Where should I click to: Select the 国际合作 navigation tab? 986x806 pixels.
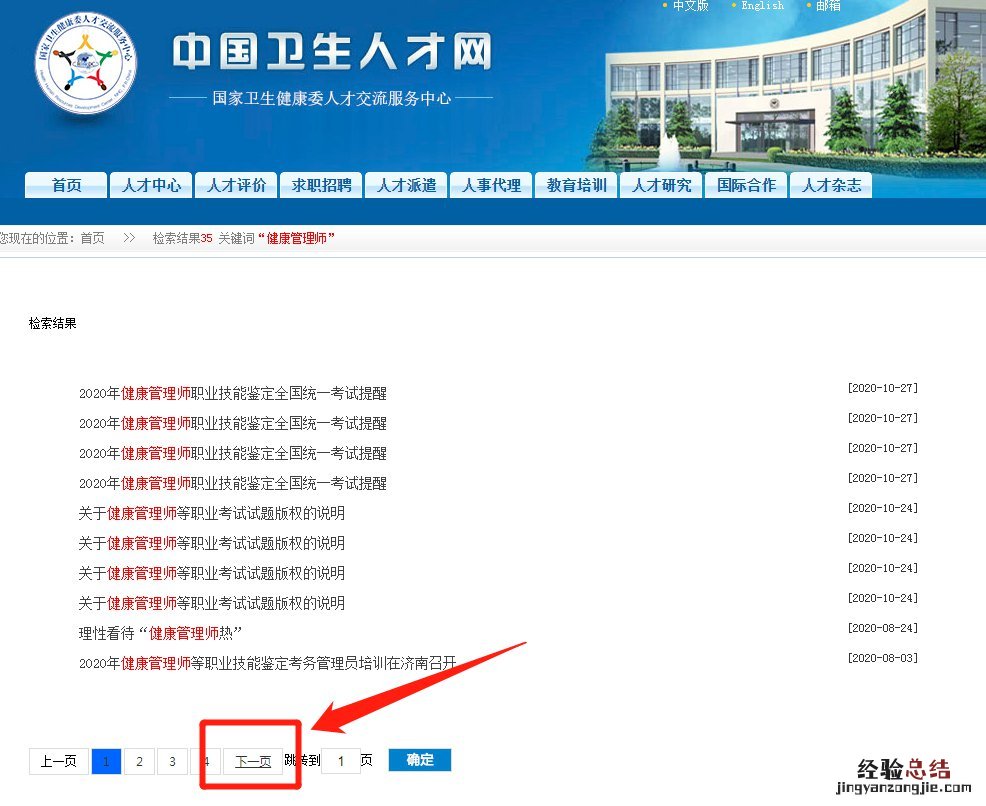coord(746,185)
